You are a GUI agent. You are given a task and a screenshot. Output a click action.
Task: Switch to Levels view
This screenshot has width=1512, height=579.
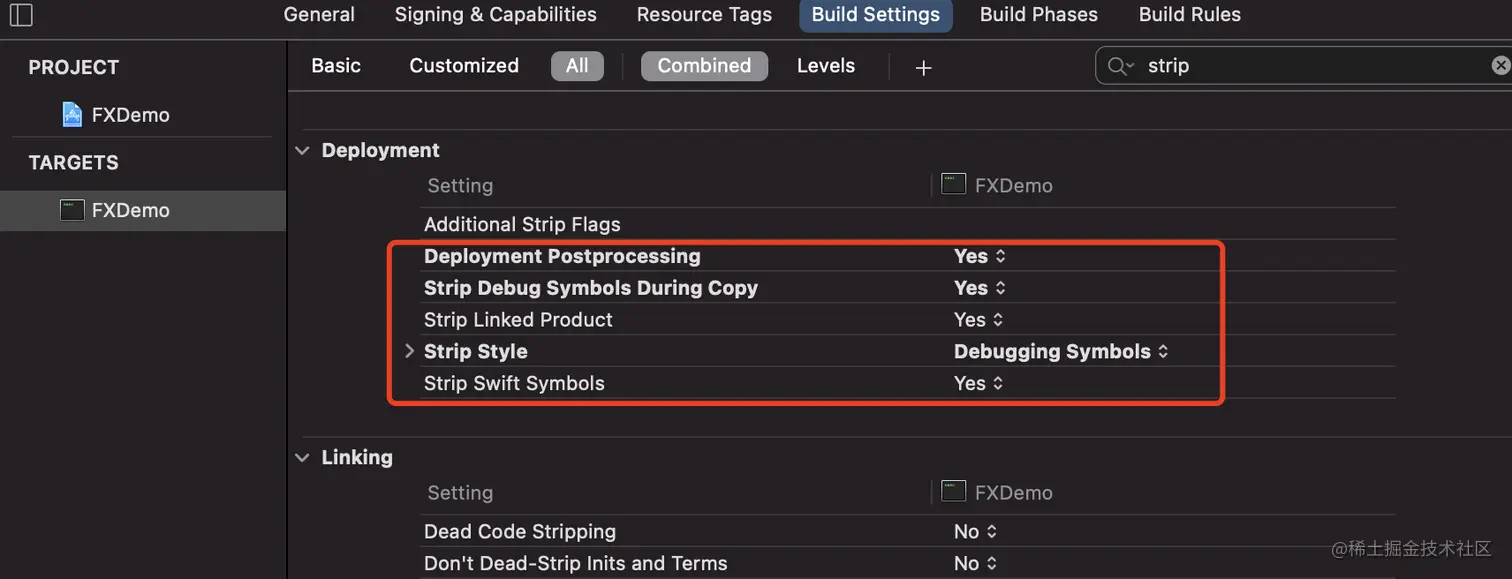(x=825, y=66)
